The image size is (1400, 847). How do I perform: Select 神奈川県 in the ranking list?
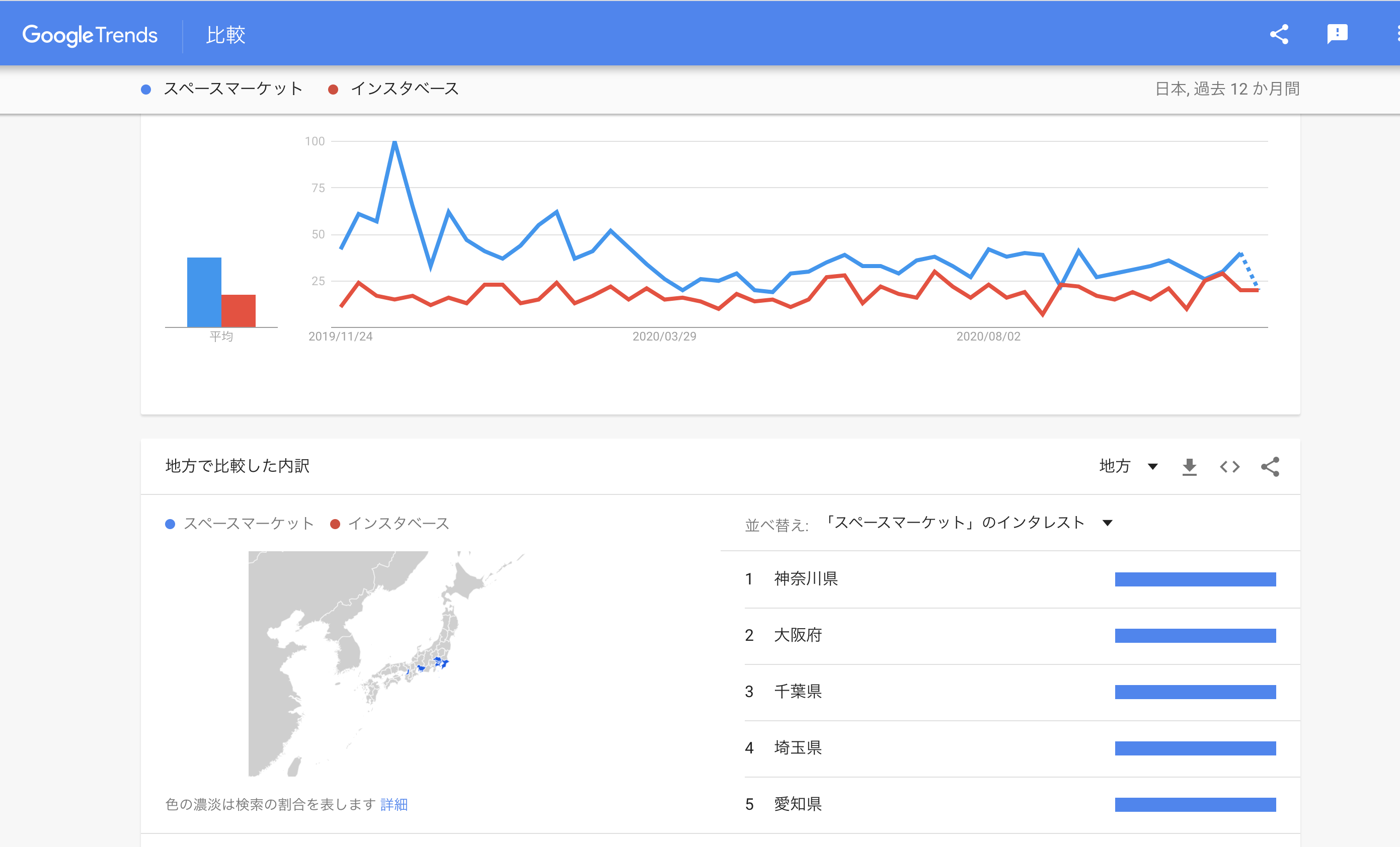[x=806, y=578]
